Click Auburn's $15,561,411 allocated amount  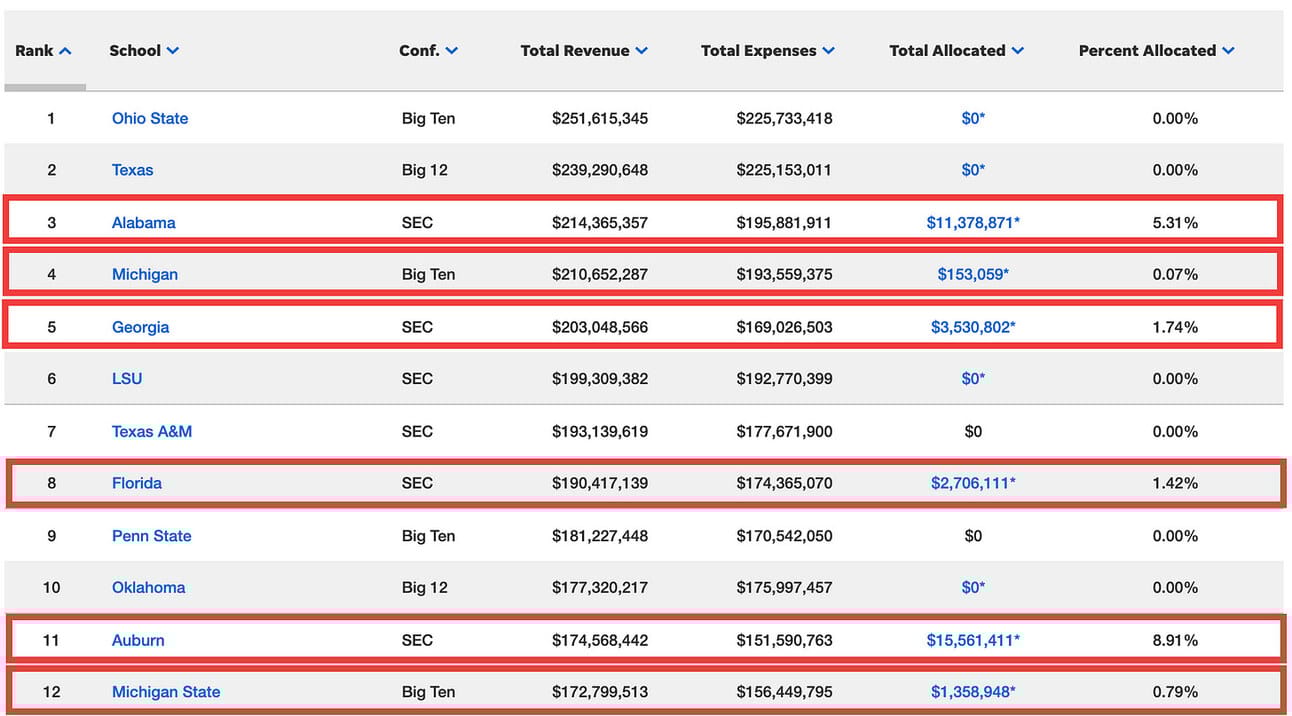[x=972, y=640]
